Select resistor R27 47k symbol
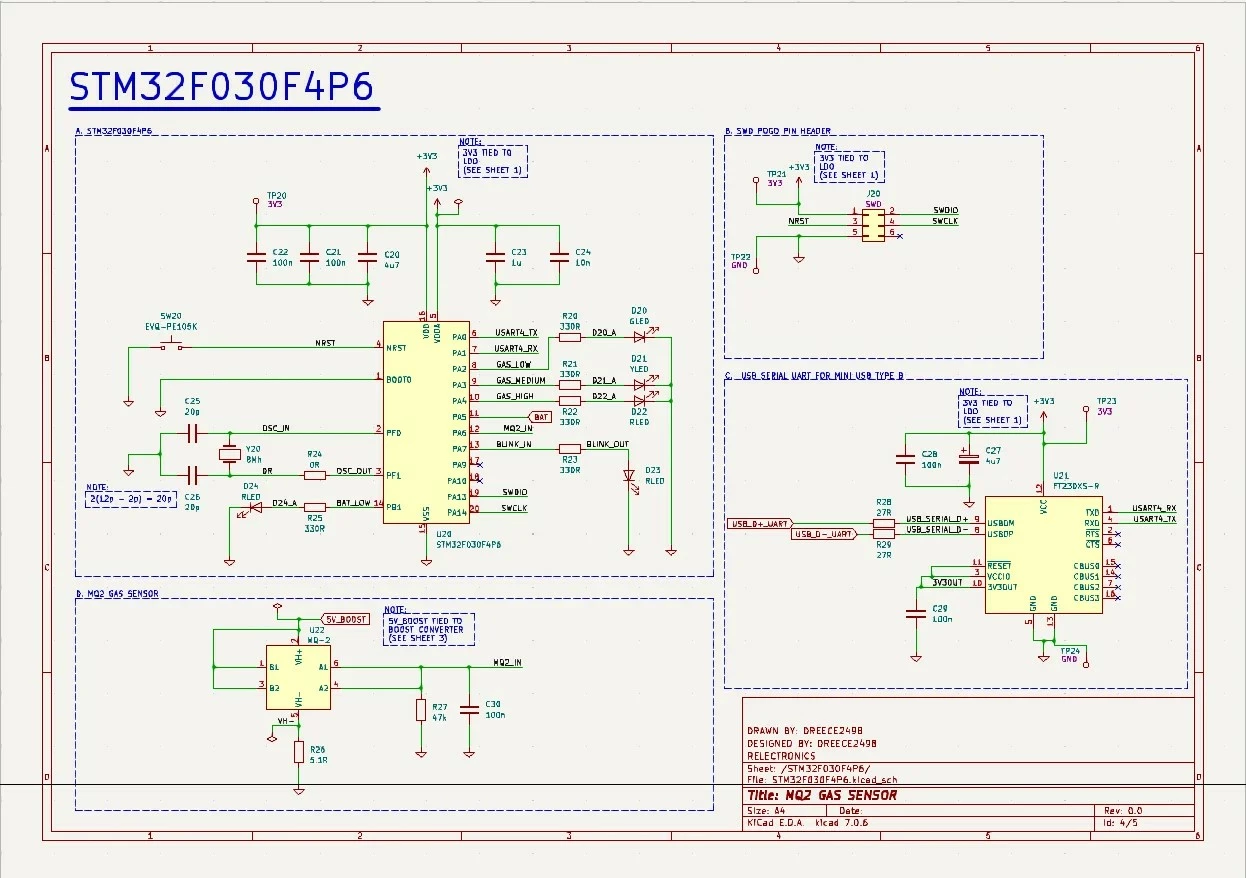 click(x=420, y=710)
